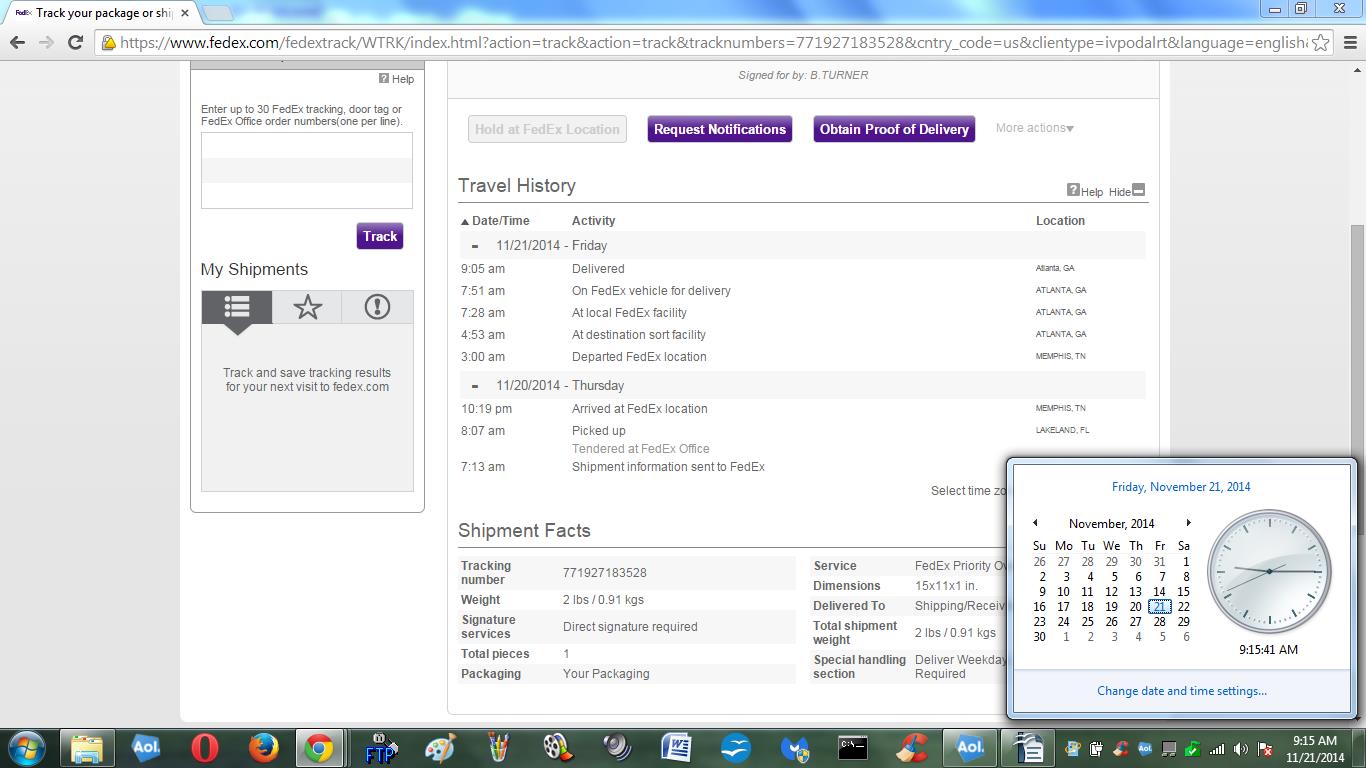
Task: Select the list view tab in My Shipments
Action: [237, 307]
